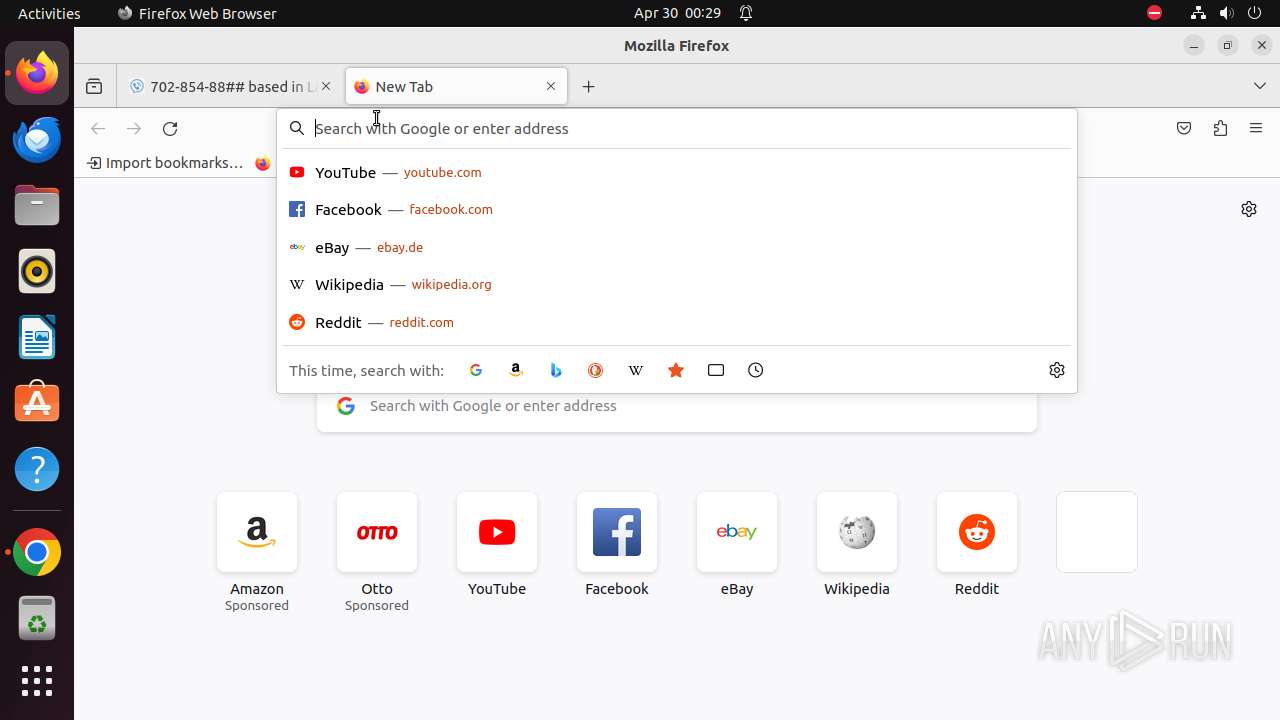Viewport: 1280px width, 720px height.
Task: Choose the Facebook suggestion
Action: point(677,210)
